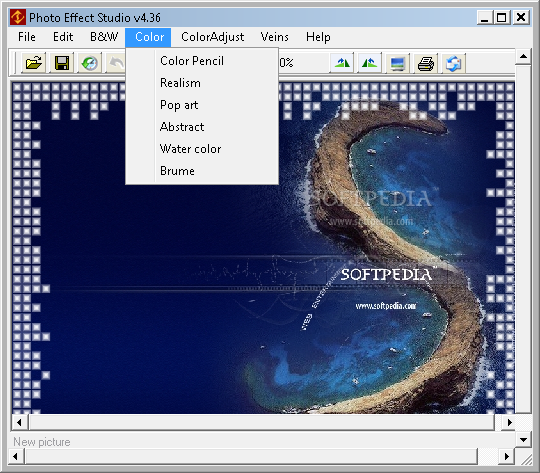Click the first green mountain zoom icon
The height and width of the screenshot is (473, 540).
tap(342, 63)
